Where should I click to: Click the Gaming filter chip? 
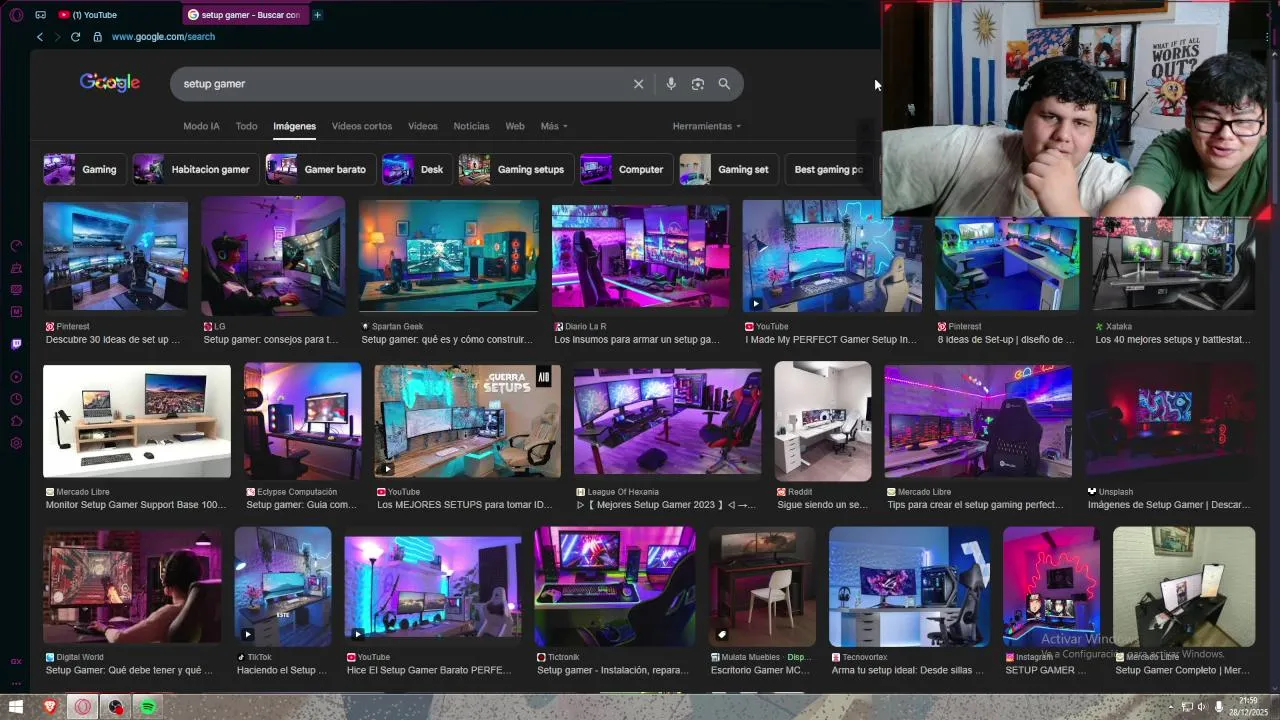point(85,169)
